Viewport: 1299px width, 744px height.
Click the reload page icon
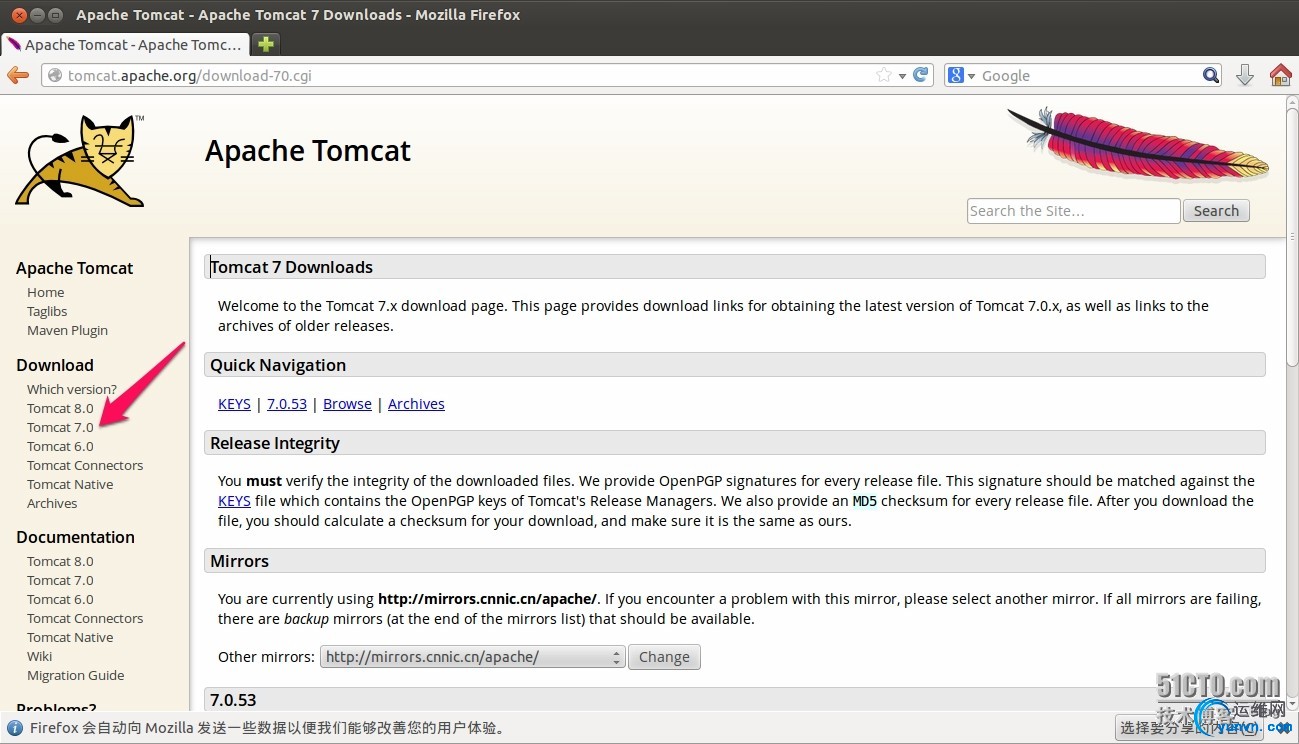click(922, 75)
